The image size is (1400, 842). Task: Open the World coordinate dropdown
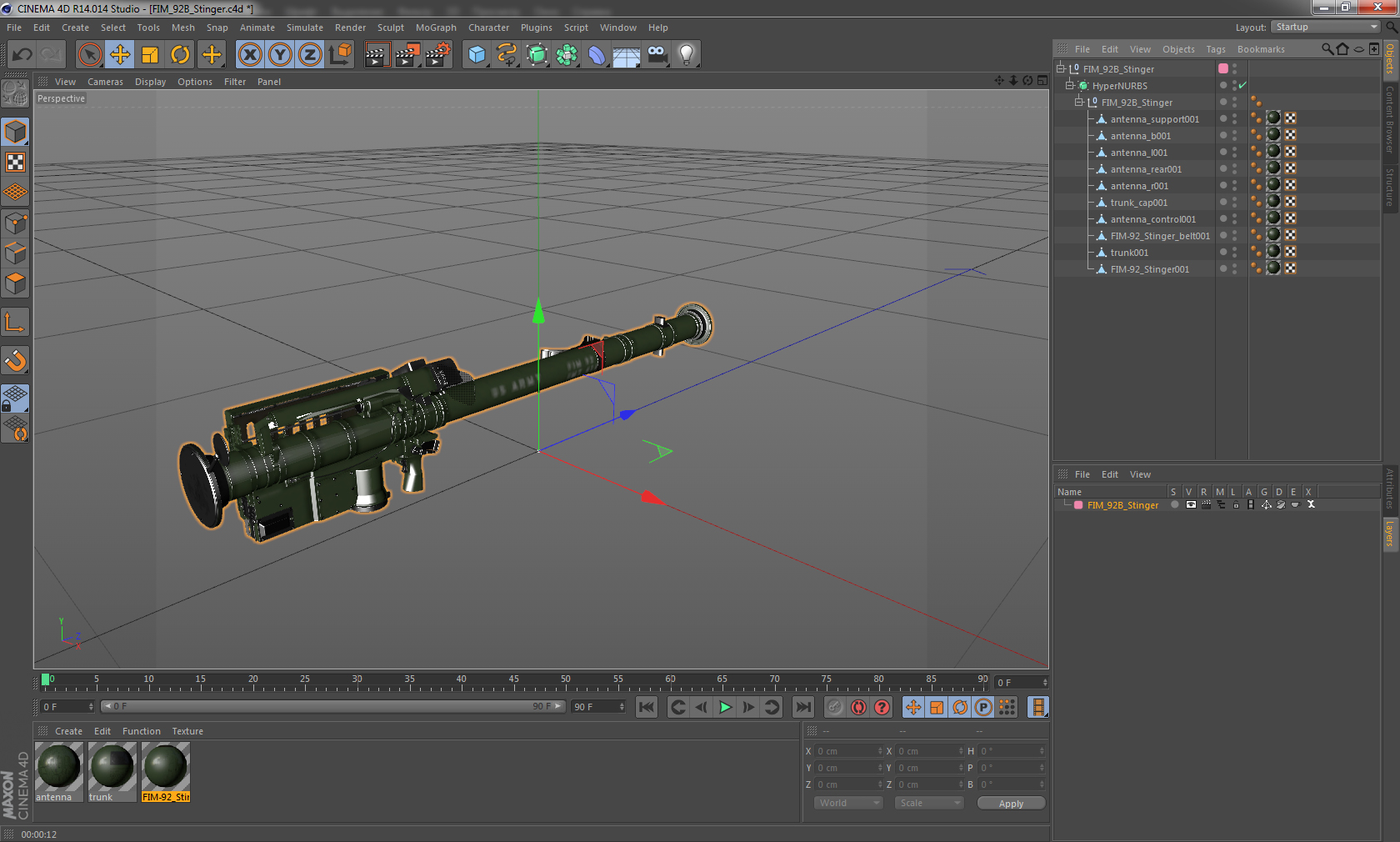848,803
